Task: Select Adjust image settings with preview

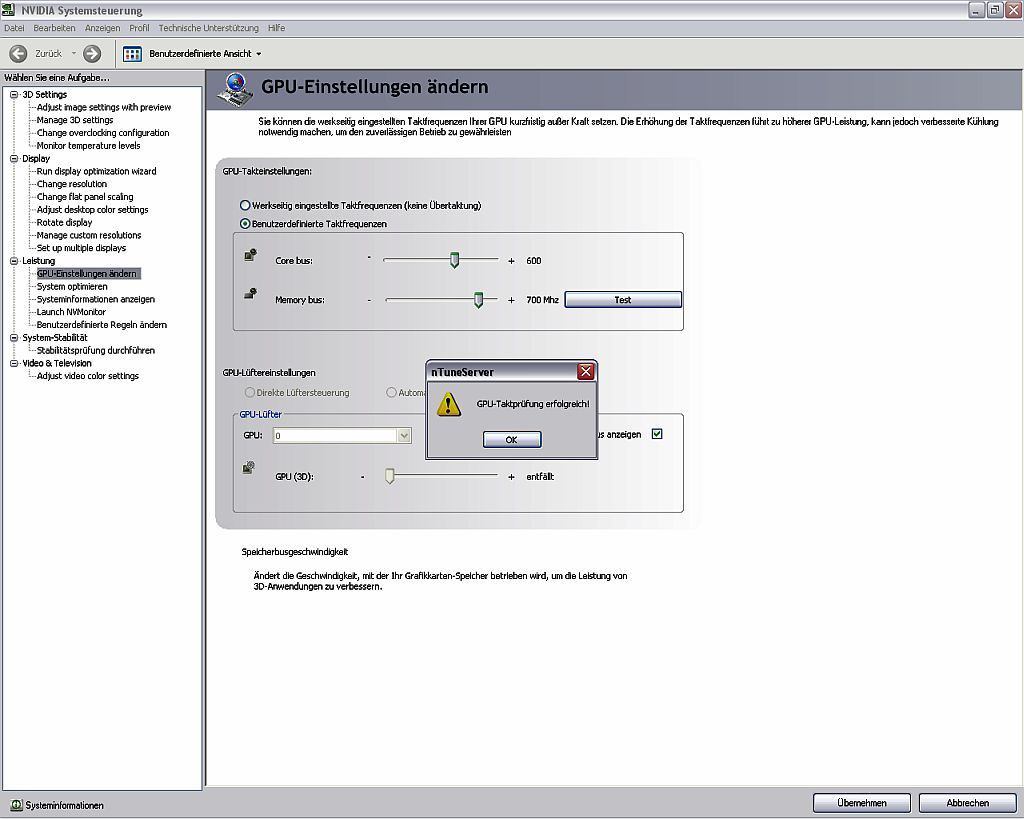Action: (x=104, y=107)
